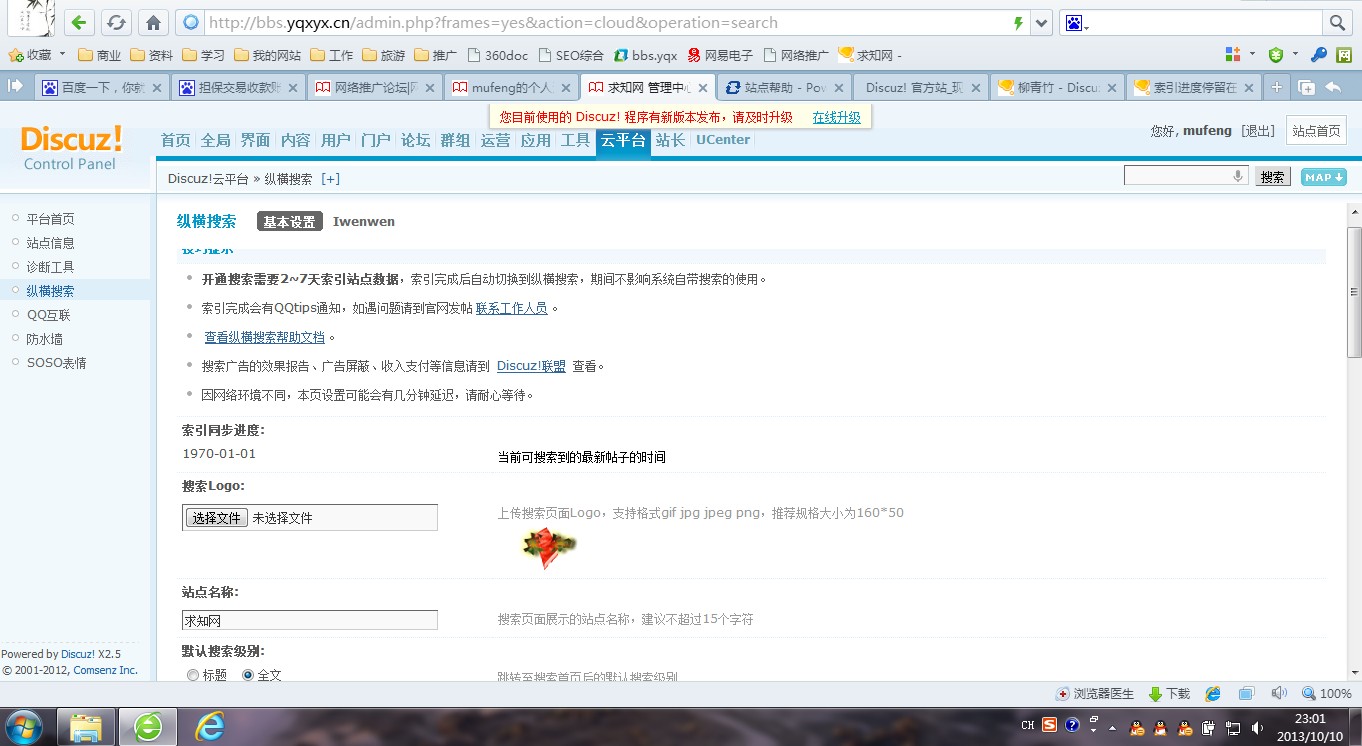Click the magnifier icon in the browser search box
Screen dimensions: 1362x746
coord(1337,22)
